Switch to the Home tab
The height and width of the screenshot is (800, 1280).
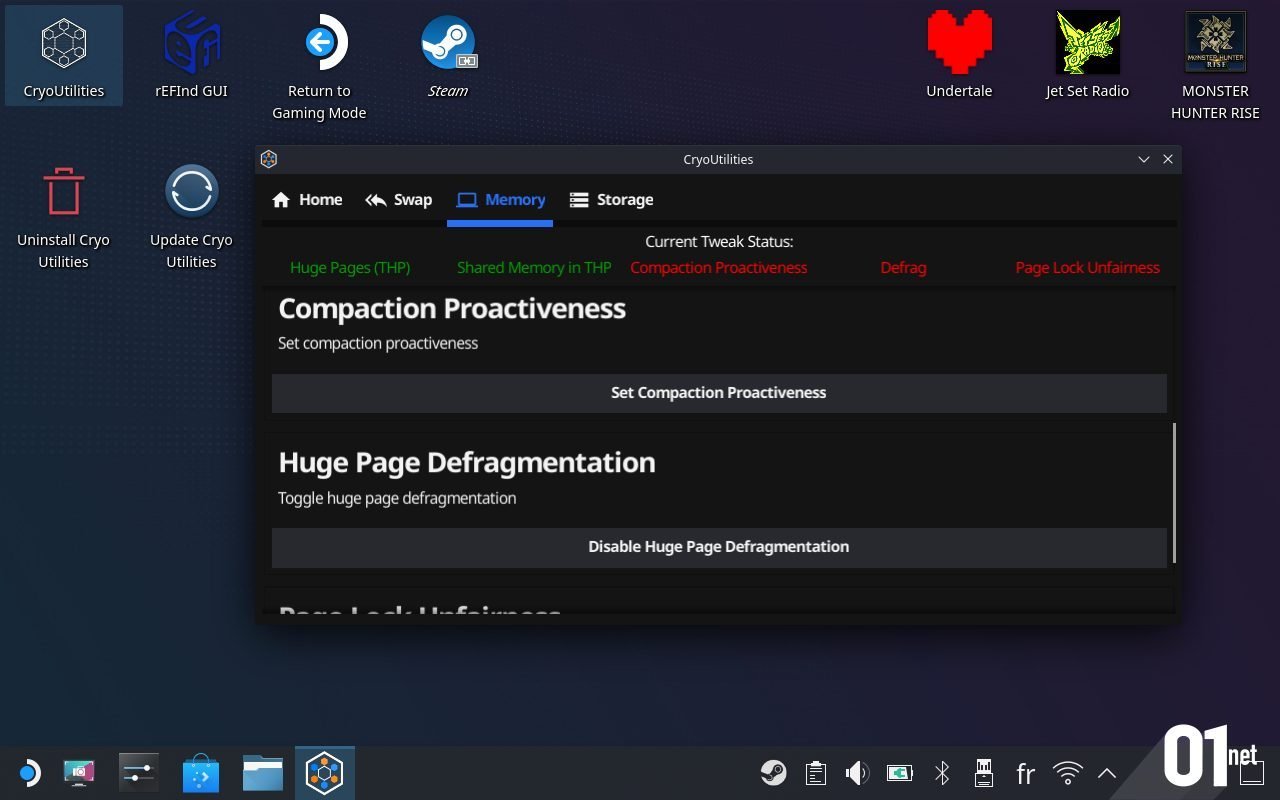tap(307, 200)
